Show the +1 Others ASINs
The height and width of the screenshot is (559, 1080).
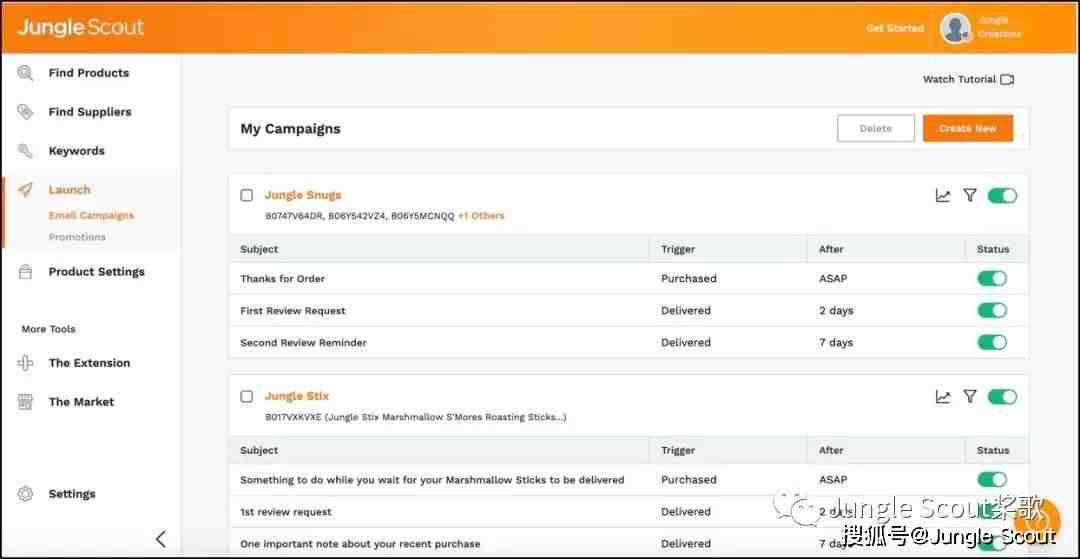pyautogui.click(x=481, y=216)
